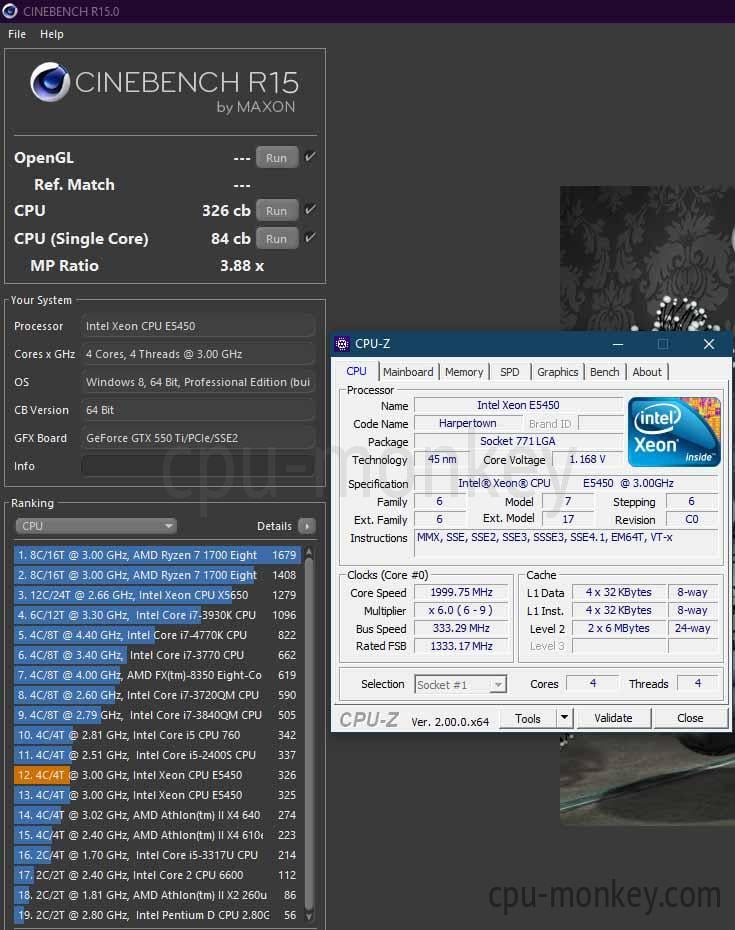Click the CPU-Z window title icon
This screenshot has width=735, height=930.
pyautogui.click(x=342, y=344)
